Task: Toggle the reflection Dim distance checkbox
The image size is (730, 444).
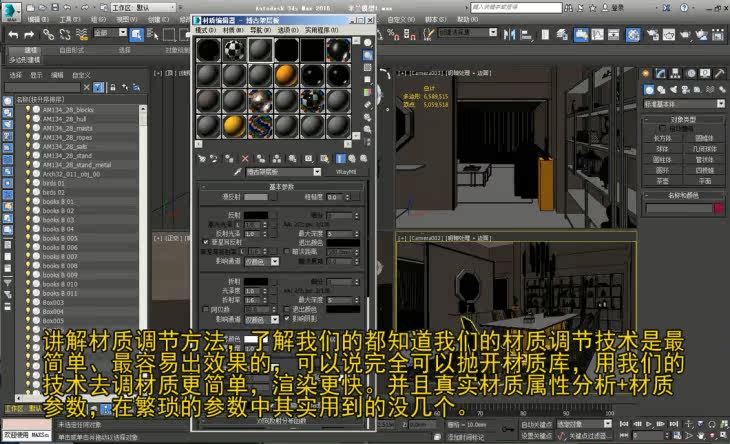Action: click(x=287, y=251)
